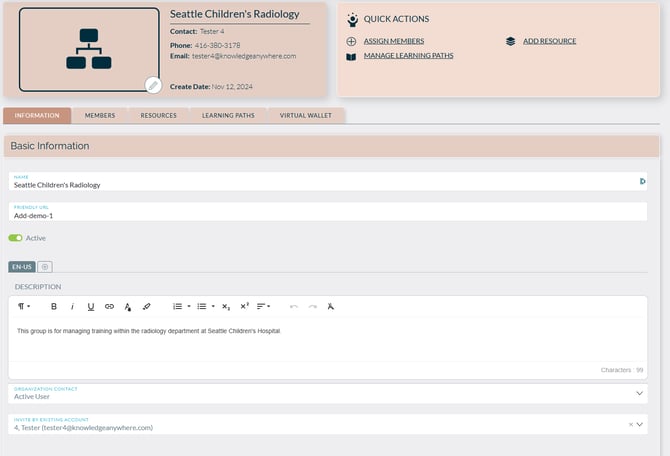670x456 pixels.
Task: Open ordered list style dropdown arrow
Action: tap(189, 306)
